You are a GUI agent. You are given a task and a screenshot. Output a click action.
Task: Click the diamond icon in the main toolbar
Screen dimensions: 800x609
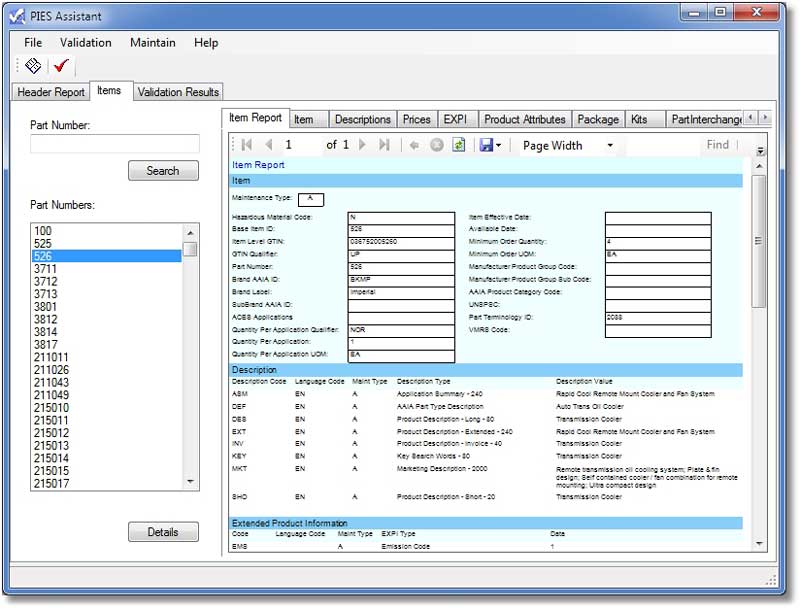click(33, 66)
